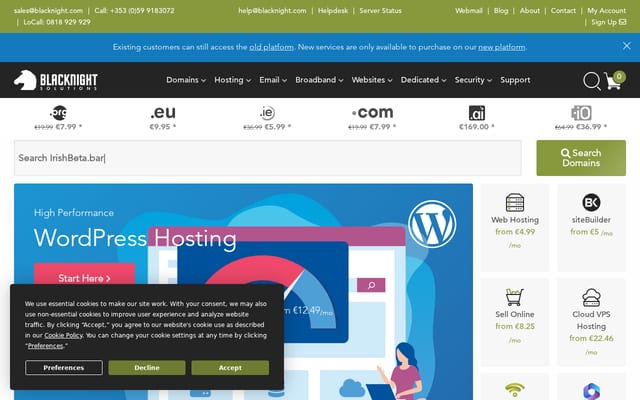This screenshot has height=400, width=640.
Task: Expand the Broadband menu
Action: pyautogui.click(x=319, y=80)
